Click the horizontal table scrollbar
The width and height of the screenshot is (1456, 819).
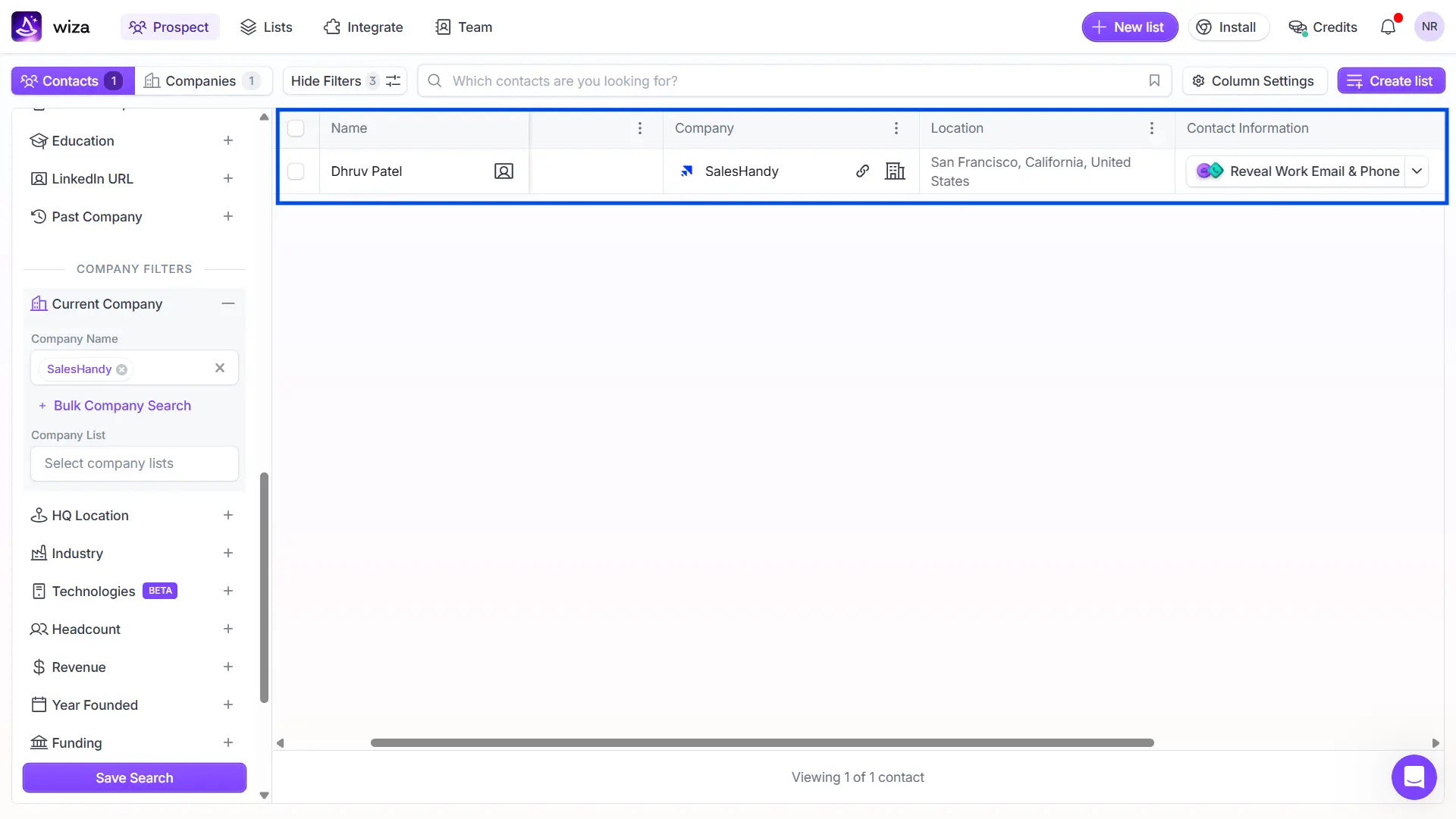(x=762, y=742)
